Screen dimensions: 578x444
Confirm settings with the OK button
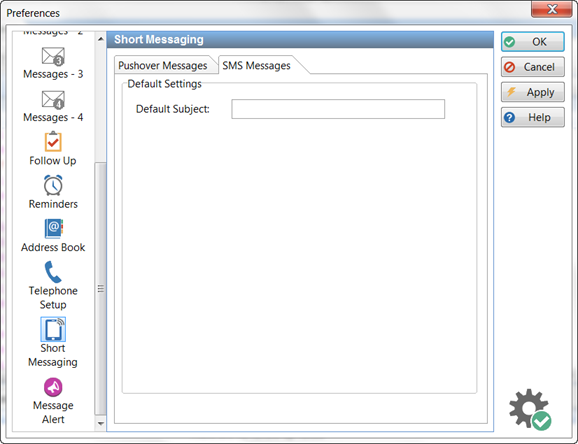click(x=532, y=42)
